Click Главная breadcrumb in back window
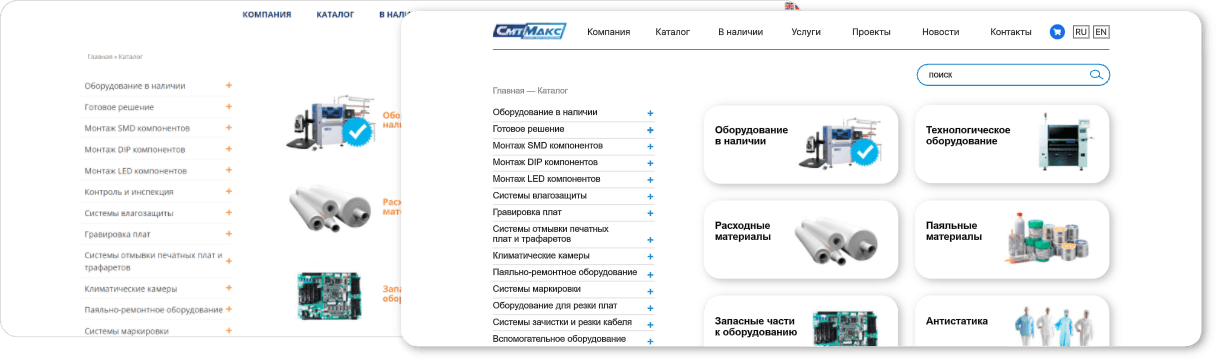1217x361 pixels. coord(99,57)
